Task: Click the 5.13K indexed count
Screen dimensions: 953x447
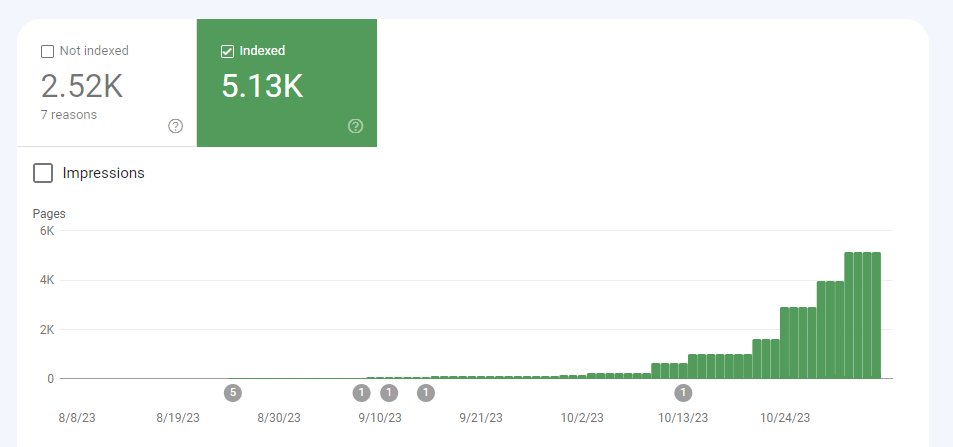Action: coord(262,86)
